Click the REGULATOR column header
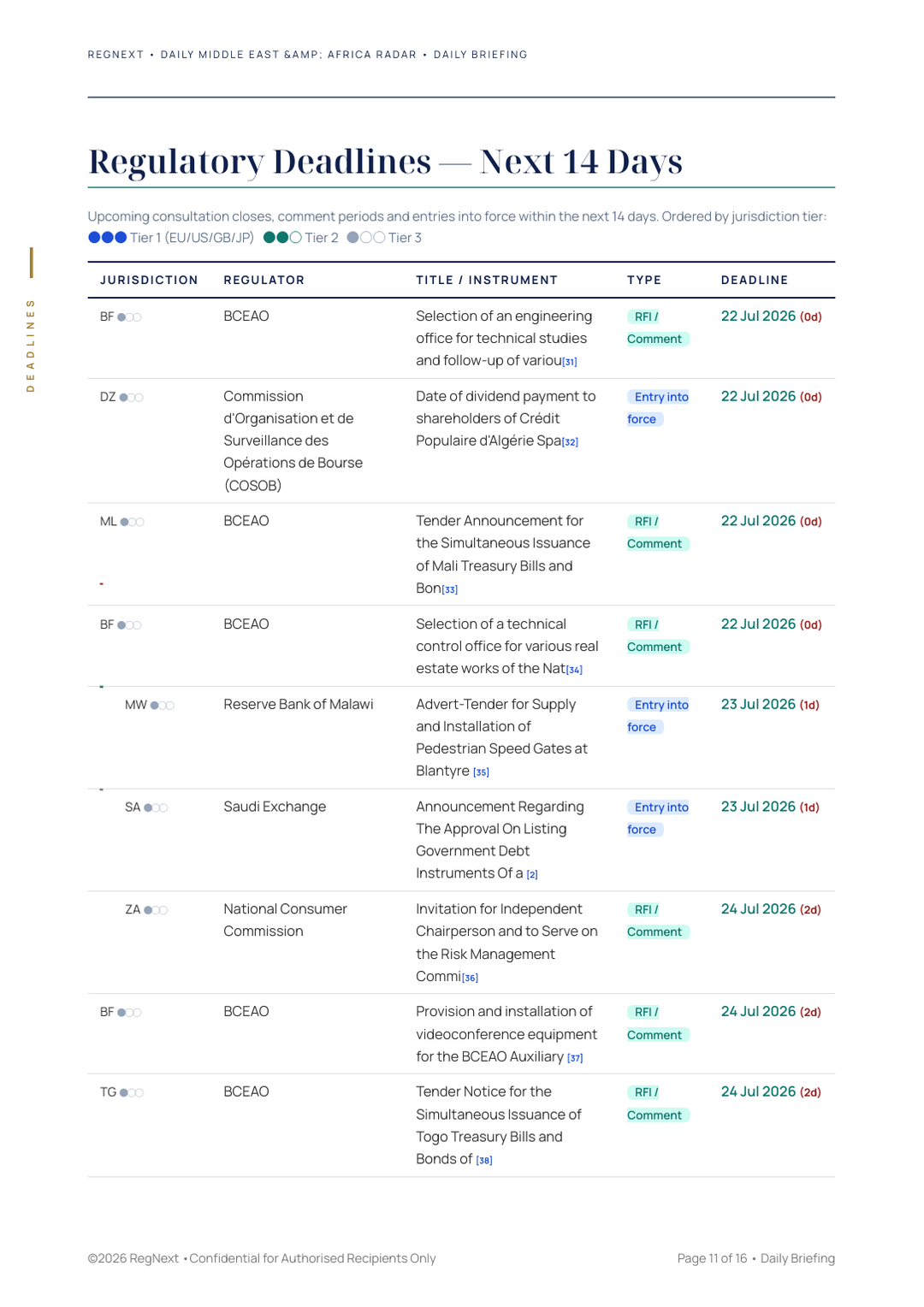Screen dimensions: 924x1307 [x=264, y=281]
